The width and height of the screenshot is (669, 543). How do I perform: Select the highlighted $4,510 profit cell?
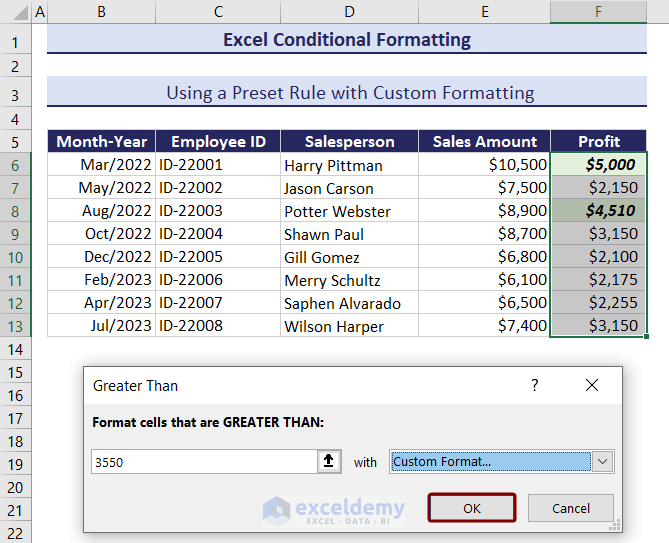tap(598, 211)
